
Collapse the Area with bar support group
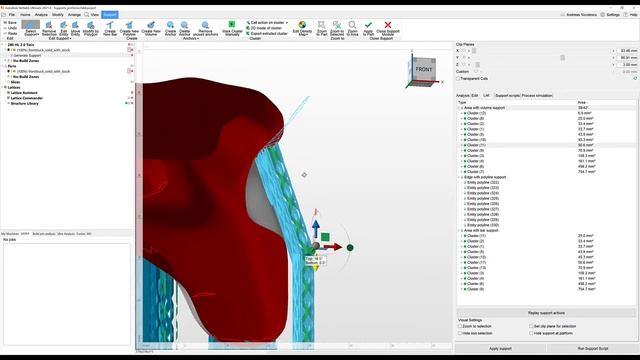[x=459, y=231]
